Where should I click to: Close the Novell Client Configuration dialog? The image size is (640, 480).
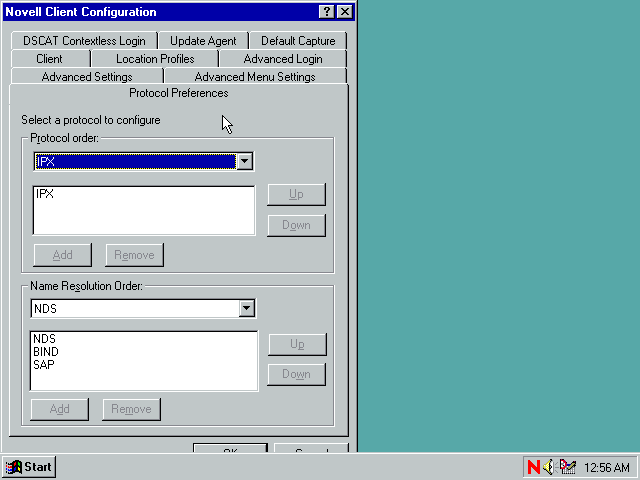[344, 12]
